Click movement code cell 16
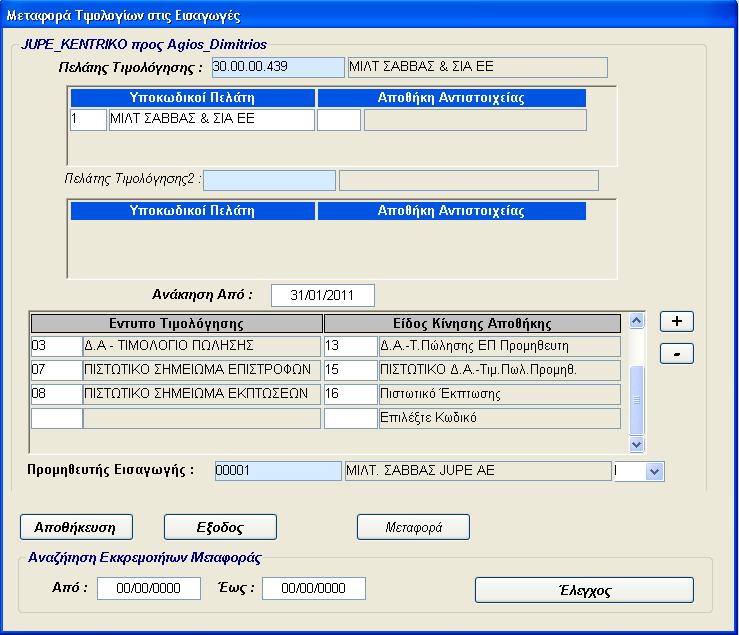Viewport: 739px width, 635px height. tap(351, 394)
